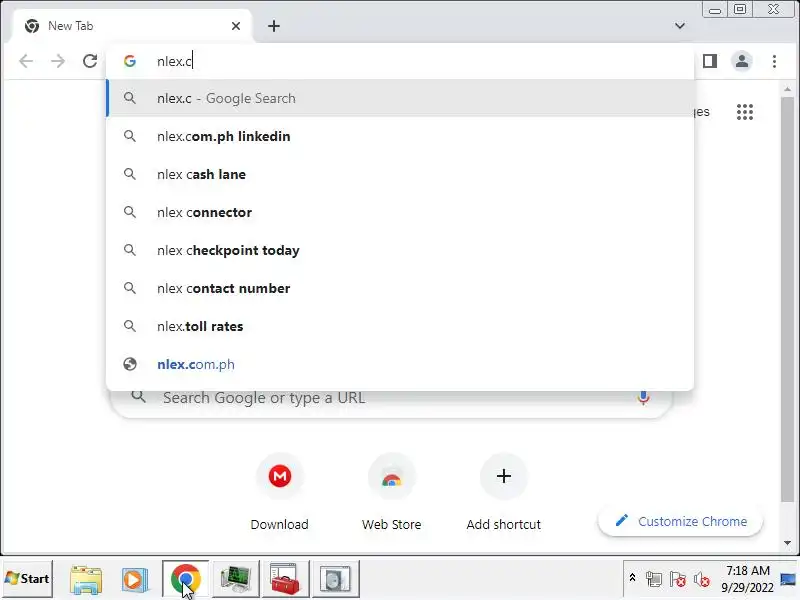This screenshot has width=800, height=600.
Task: Close the New Tab tab
Action: tap(236, 26)
